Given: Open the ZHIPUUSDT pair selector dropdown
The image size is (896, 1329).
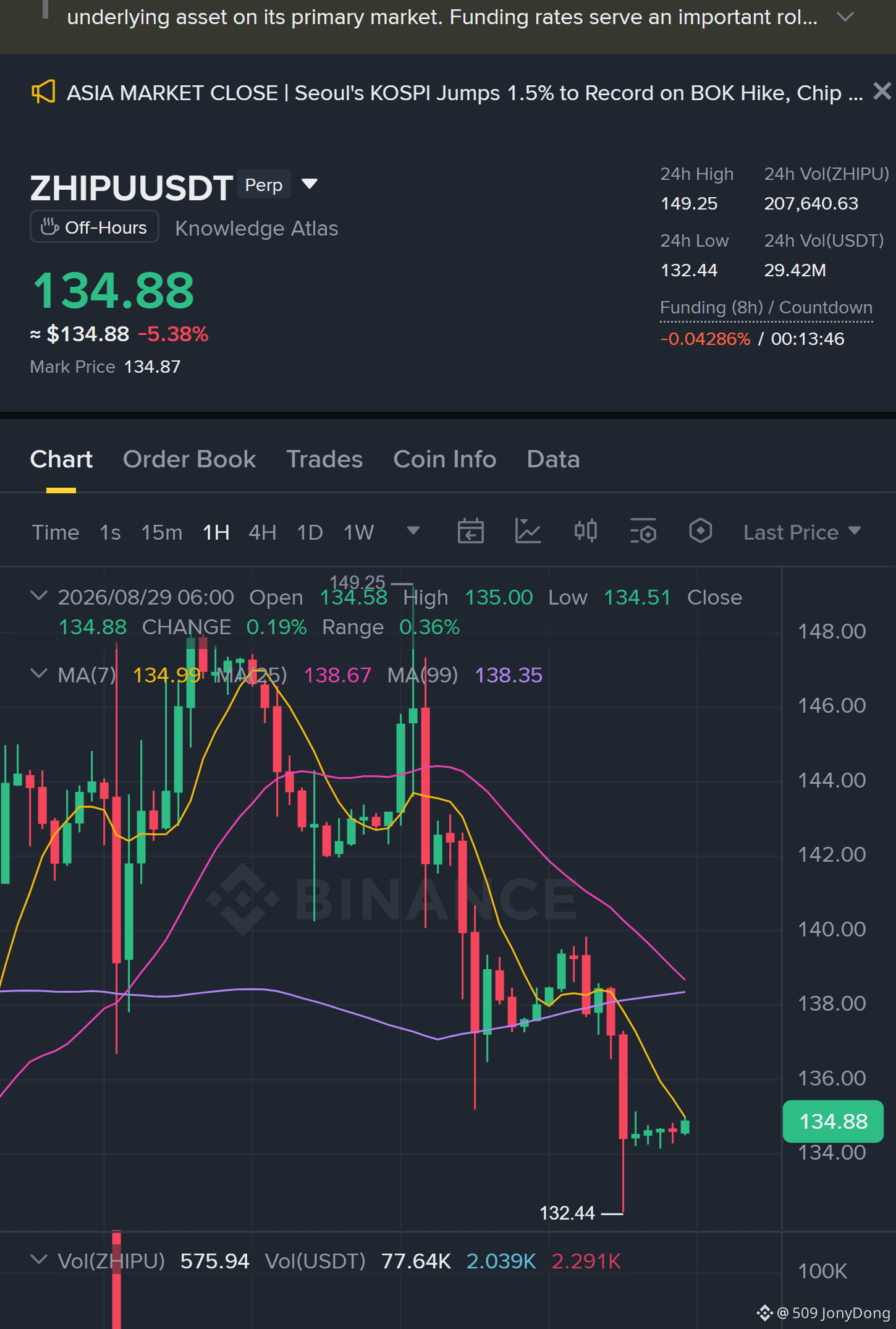Looking at the screenshot, I should point(310,184).
